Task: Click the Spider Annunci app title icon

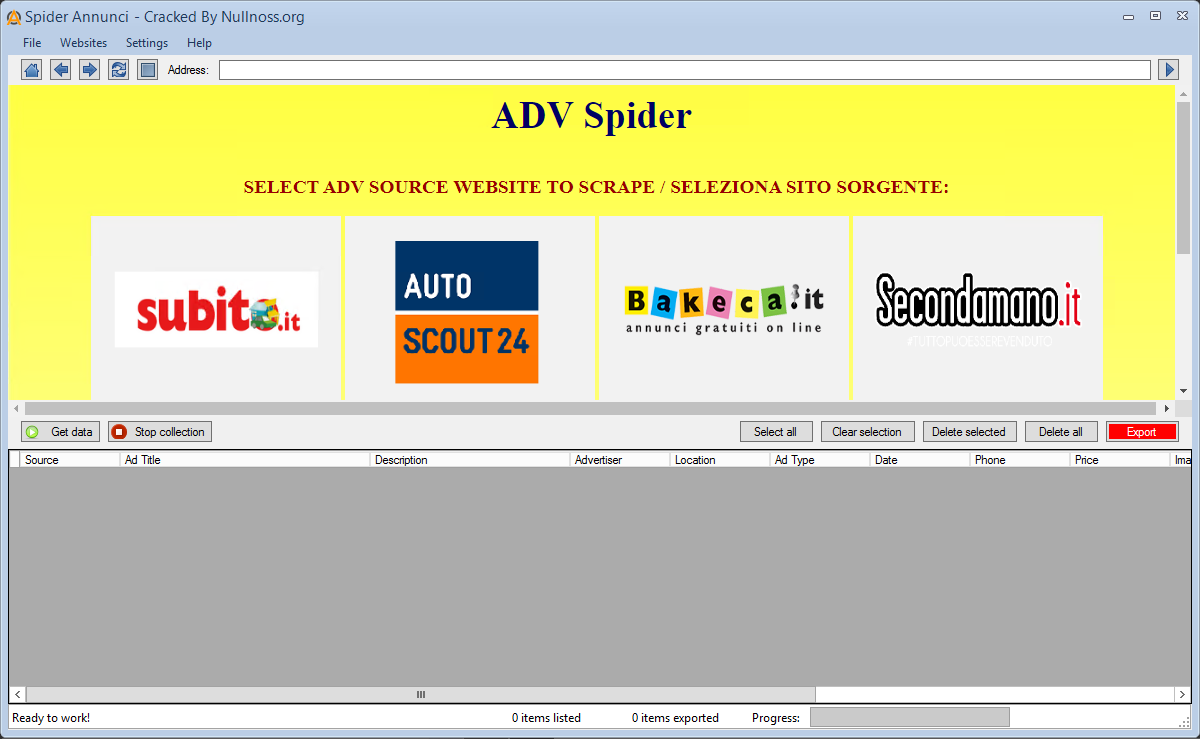Action: [x=14, y=17]
